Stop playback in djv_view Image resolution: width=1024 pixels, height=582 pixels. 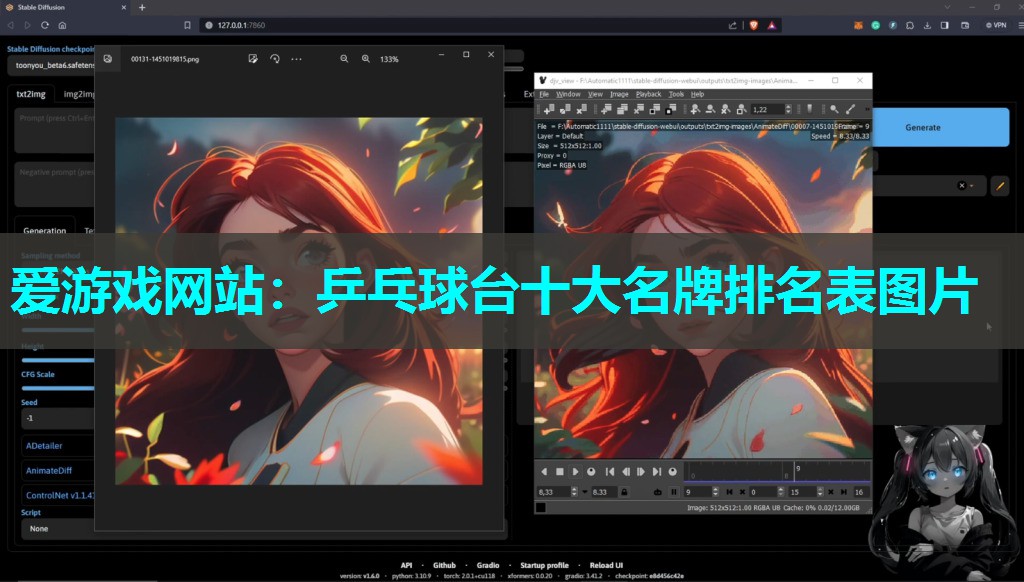[x=560, y=472]
